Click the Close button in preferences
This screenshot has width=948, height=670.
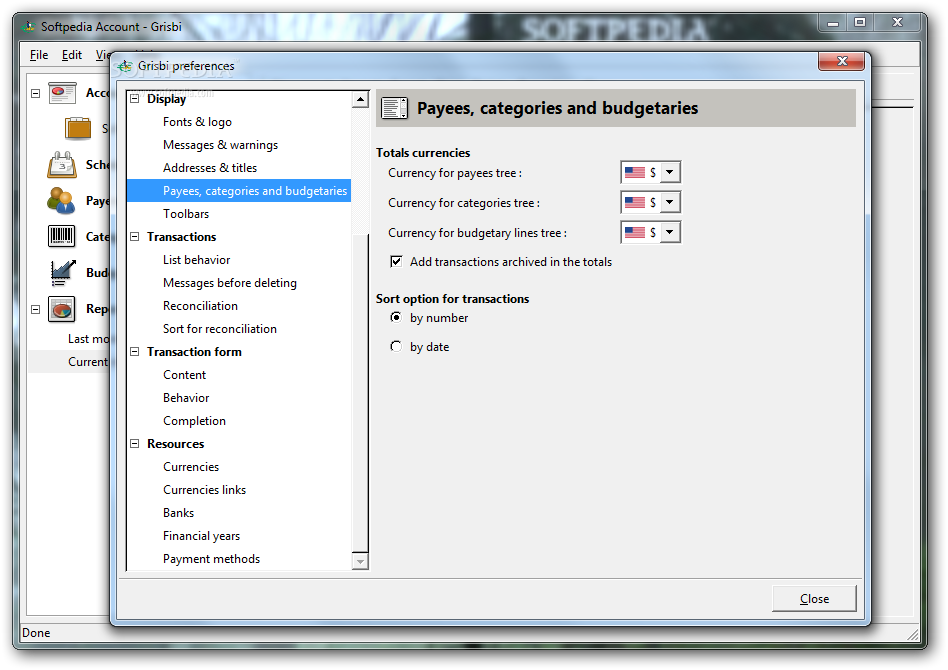(x=814, y=599)
